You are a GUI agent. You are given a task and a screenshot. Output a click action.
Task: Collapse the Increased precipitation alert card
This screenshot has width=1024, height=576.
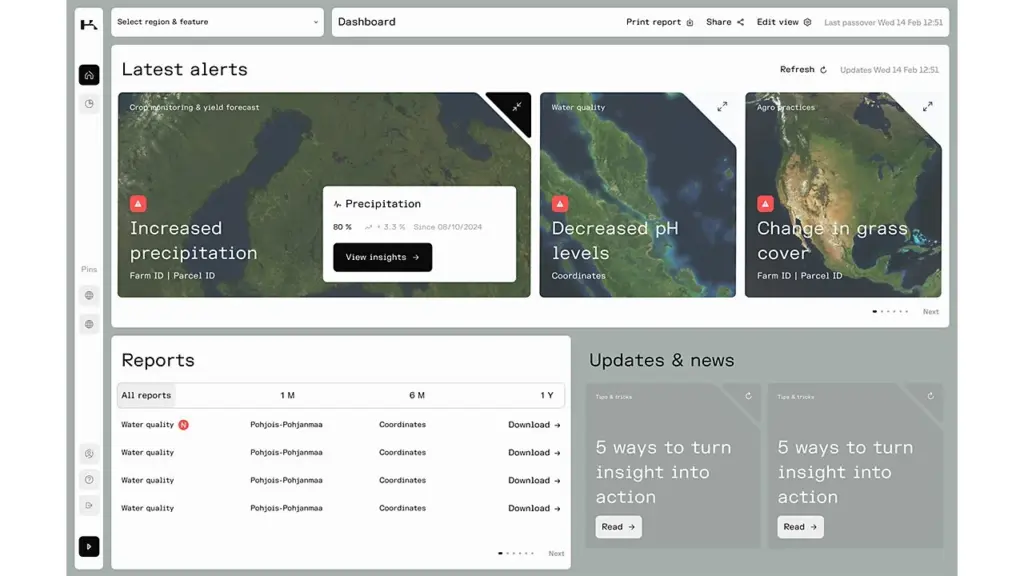tap(517, 107)
